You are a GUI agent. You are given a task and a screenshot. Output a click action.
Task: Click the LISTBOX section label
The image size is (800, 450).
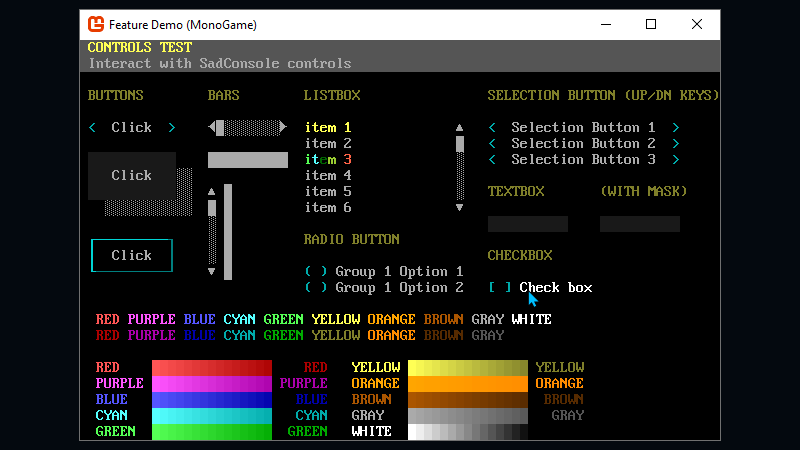(x=332, y=95)
